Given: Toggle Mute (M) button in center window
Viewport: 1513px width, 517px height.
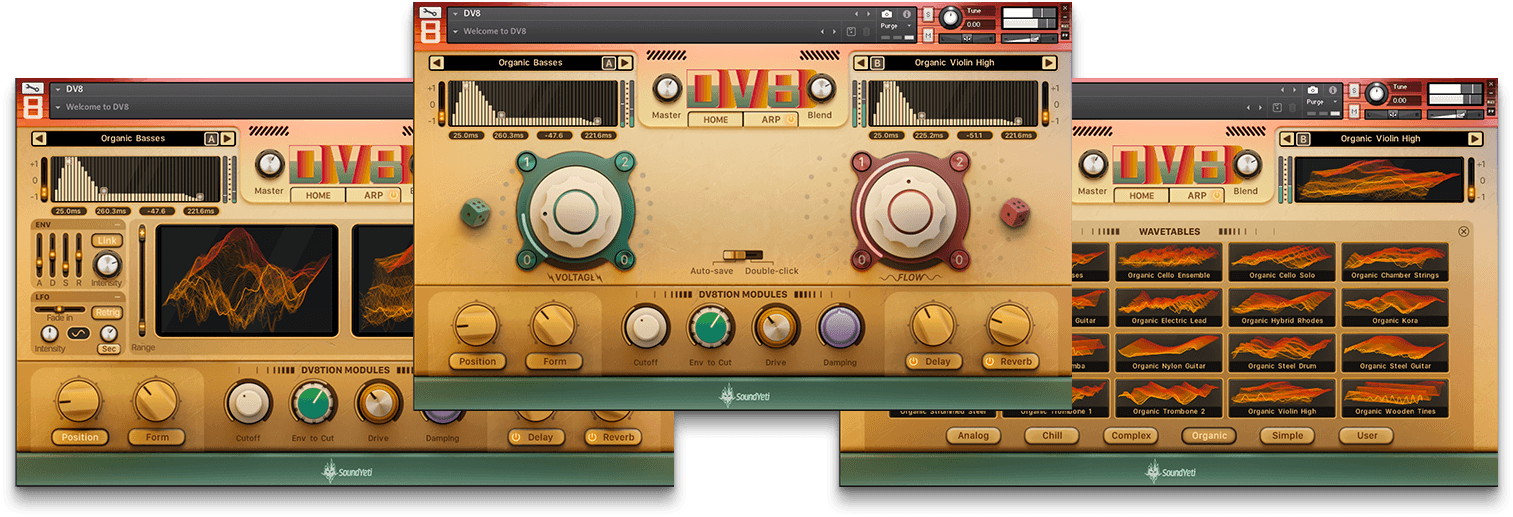Looking at the screenshot, I should pyautogui.click(x=929, y=37).
